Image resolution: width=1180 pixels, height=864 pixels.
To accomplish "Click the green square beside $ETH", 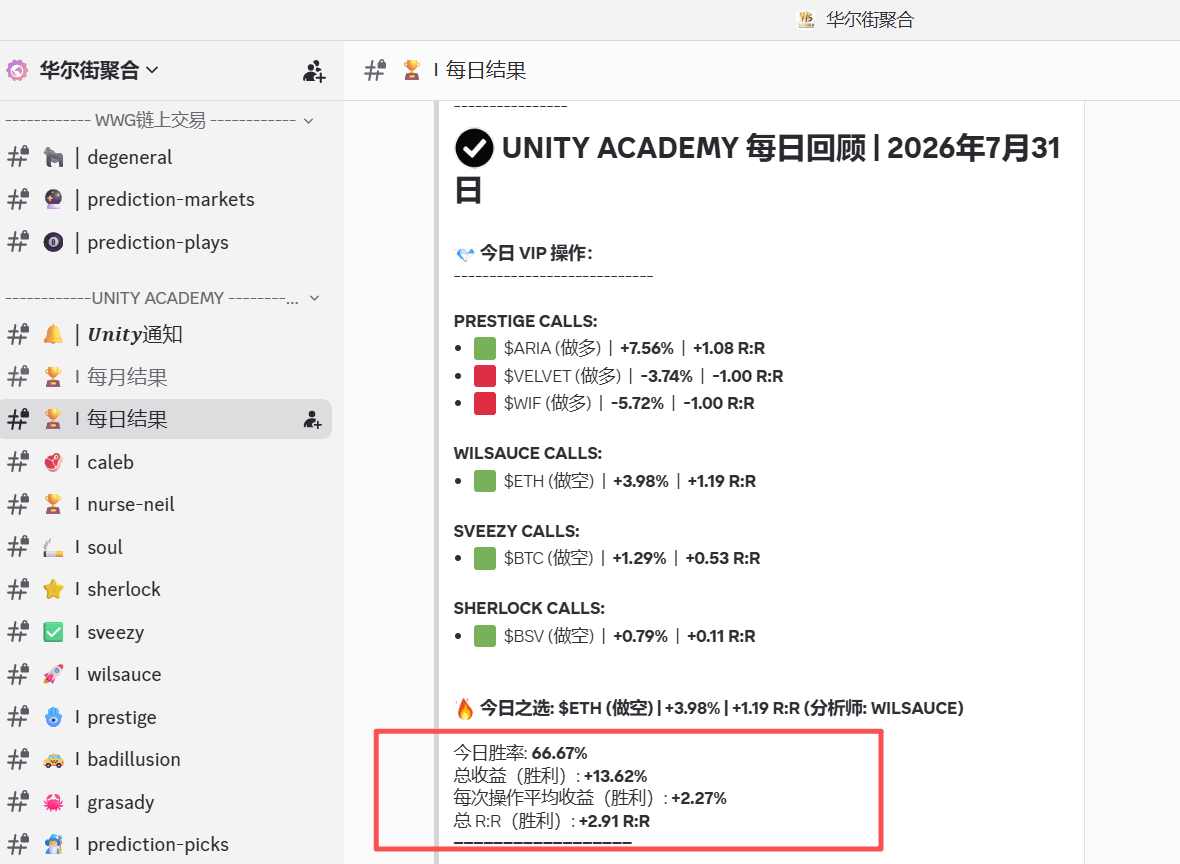I will click(x=485, y=481).
